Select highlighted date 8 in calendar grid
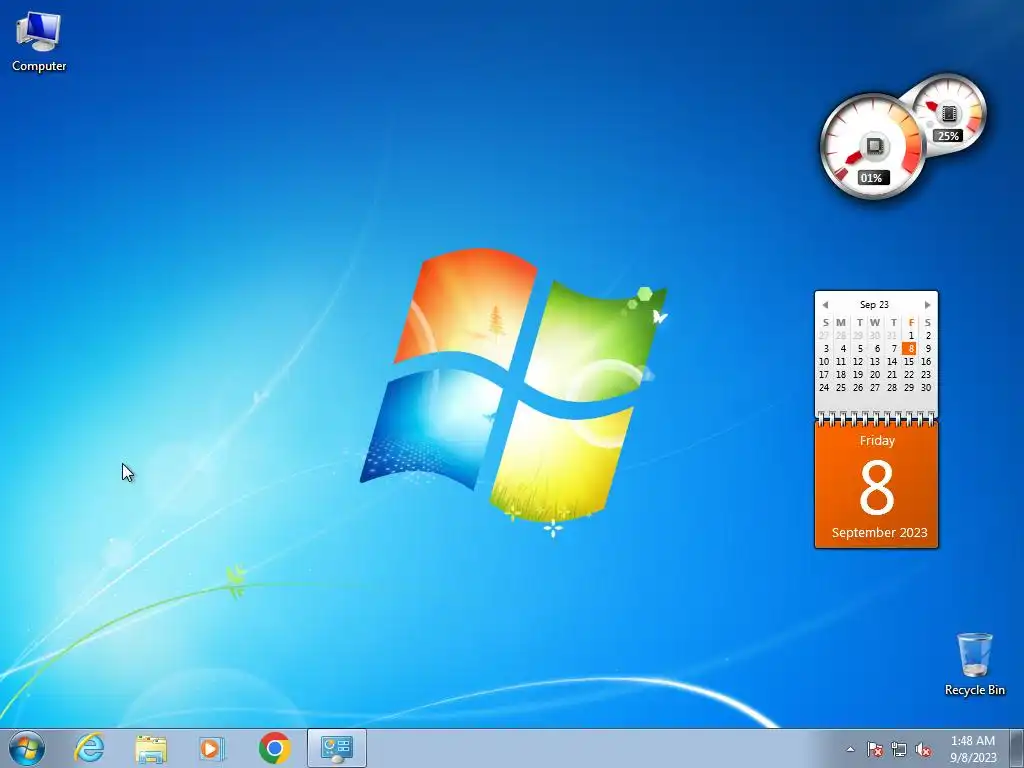Screen dimensions: 1024x768 pyautogui.click(x=909, y=348)
